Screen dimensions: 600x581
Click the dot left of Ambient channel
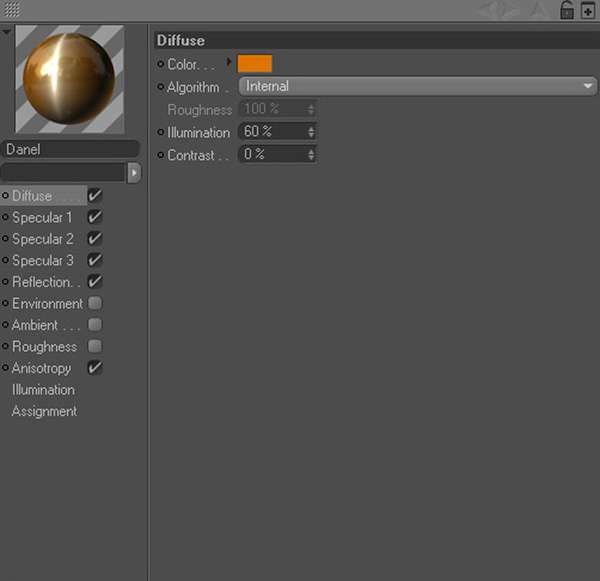[x=5, y=325]
